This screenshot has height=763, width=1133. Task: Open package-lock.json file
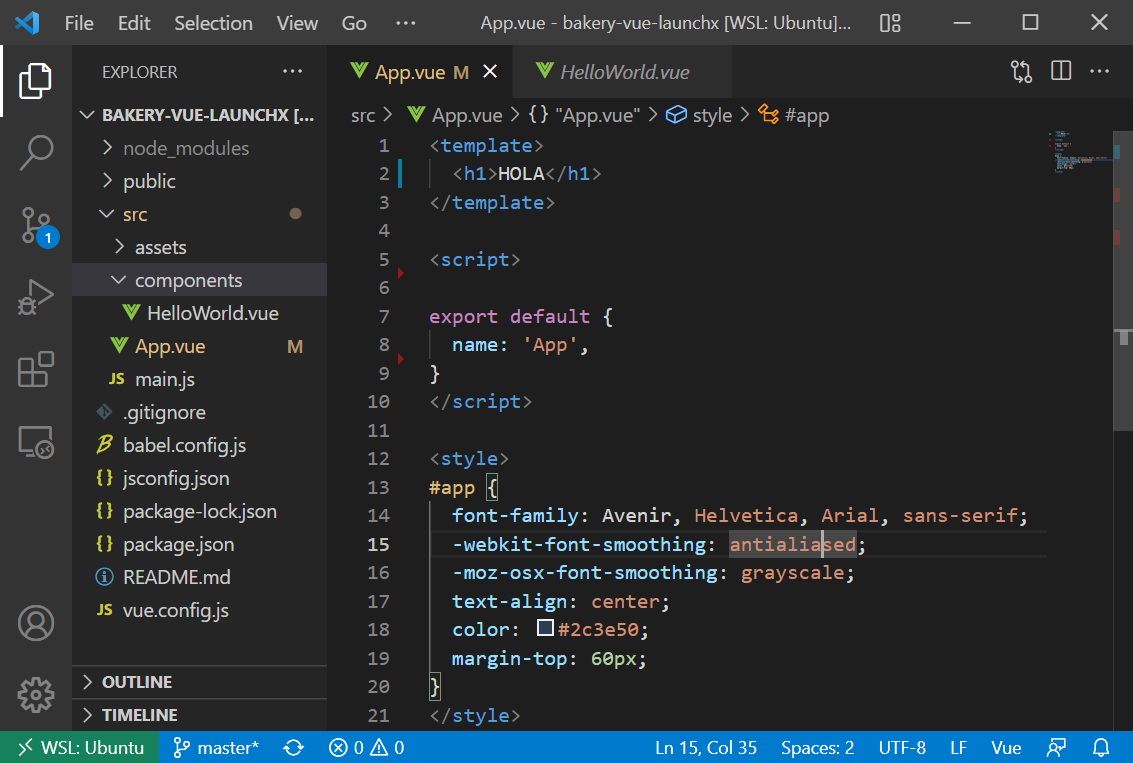[200, 512]
